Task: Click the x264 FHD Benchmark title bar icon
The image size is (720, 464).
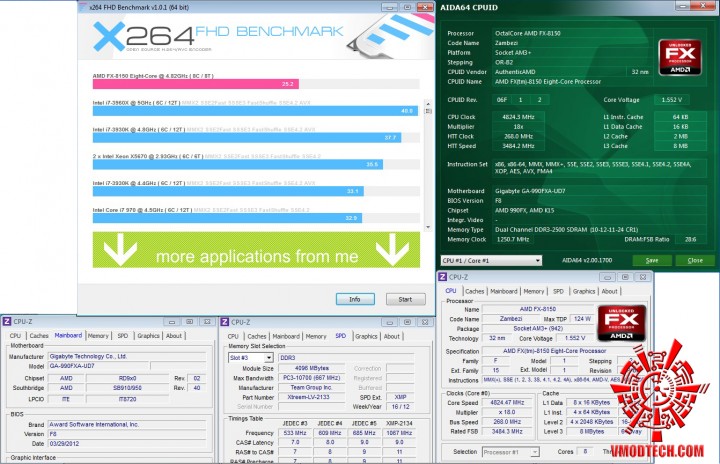Action: [x=83, y=7]
